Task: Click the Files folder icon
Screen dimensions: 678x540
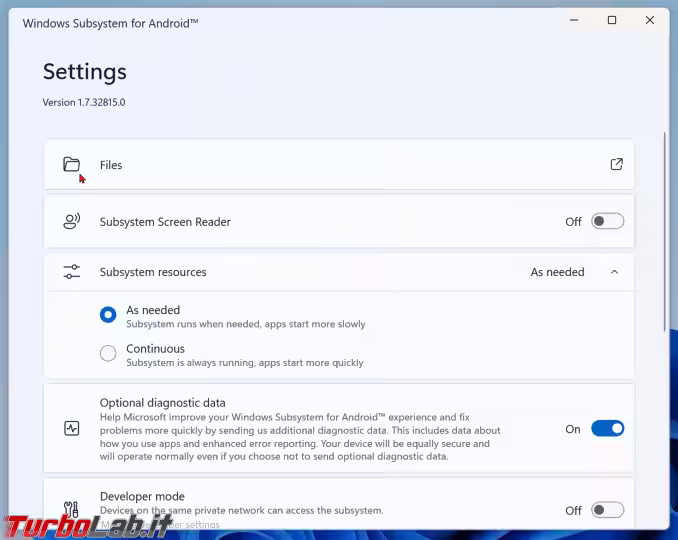Action: coord(71,164)
